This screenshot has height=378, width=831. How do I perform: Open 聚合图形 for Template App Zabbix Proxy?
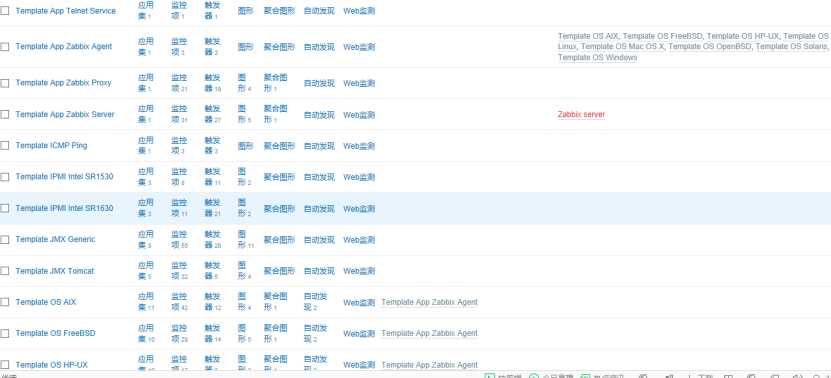click(276, 83)
